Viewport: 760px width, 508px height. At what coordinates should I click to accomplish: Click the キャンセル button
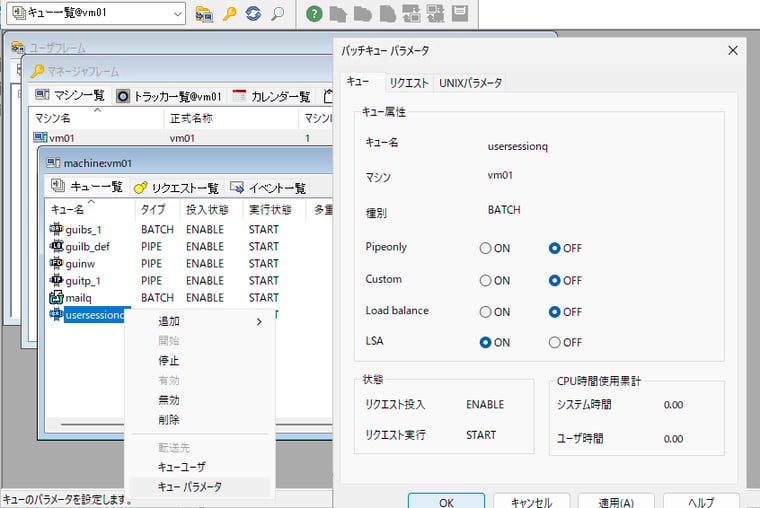[x=531, y=501]
